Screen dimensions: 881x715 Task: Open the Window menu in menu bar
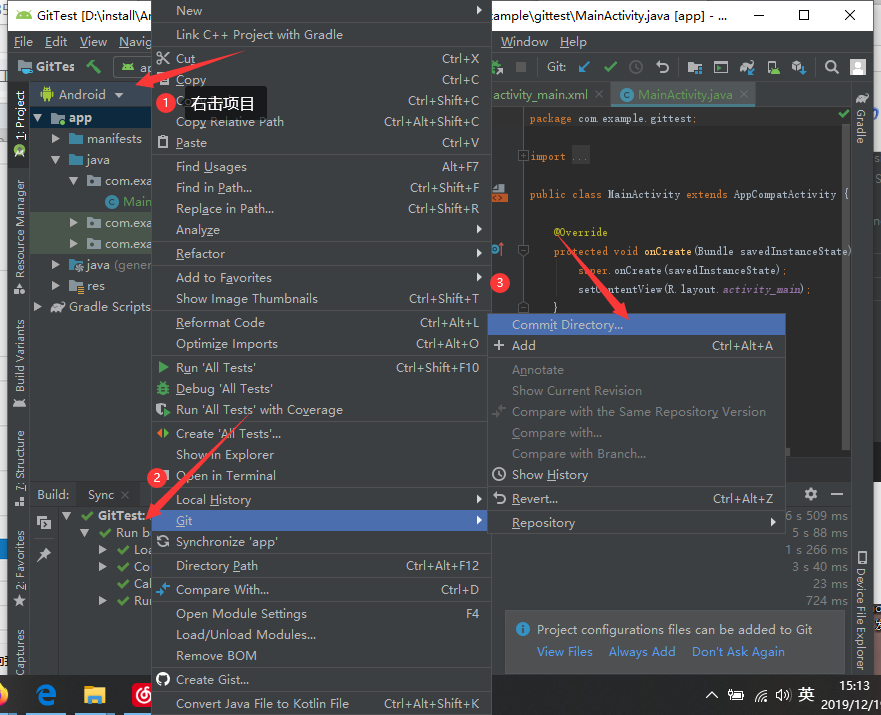click(524, 42)
